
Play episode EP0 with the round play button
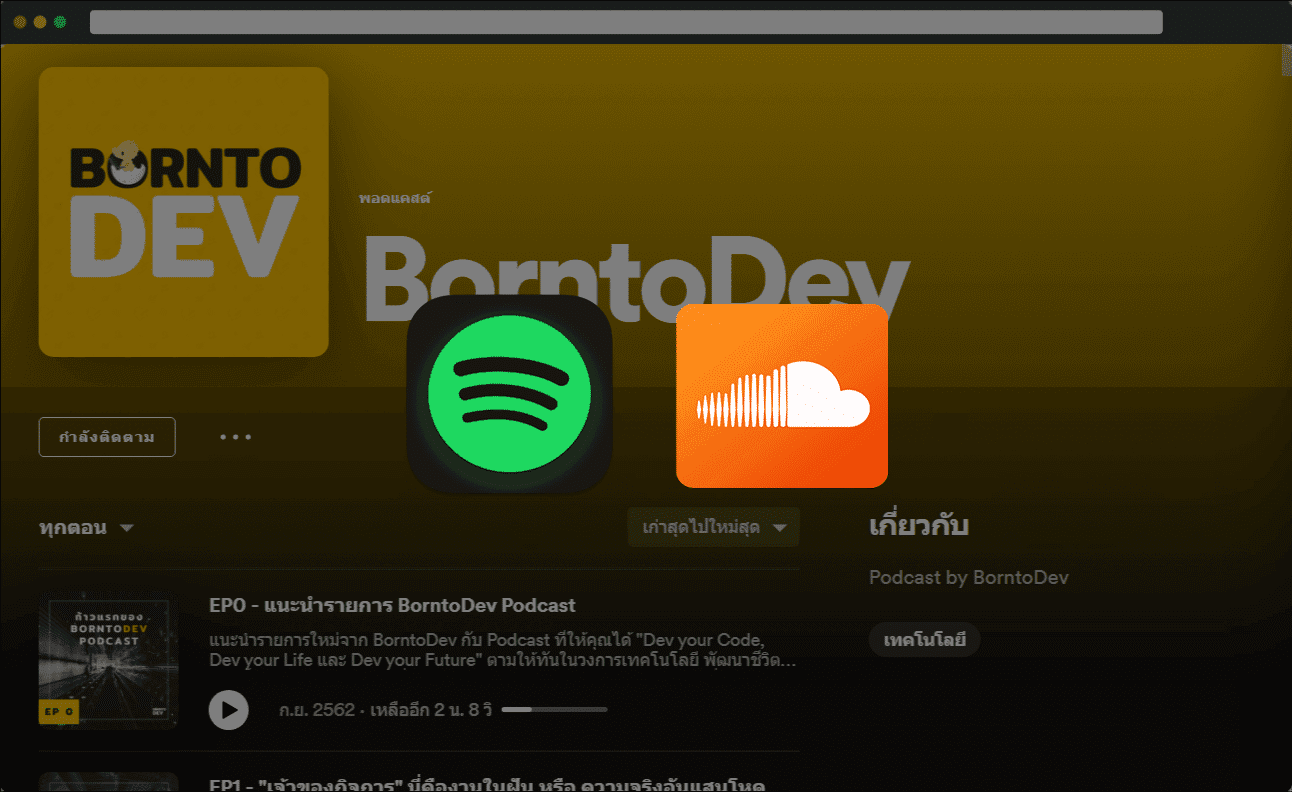[x=228, y=710]
